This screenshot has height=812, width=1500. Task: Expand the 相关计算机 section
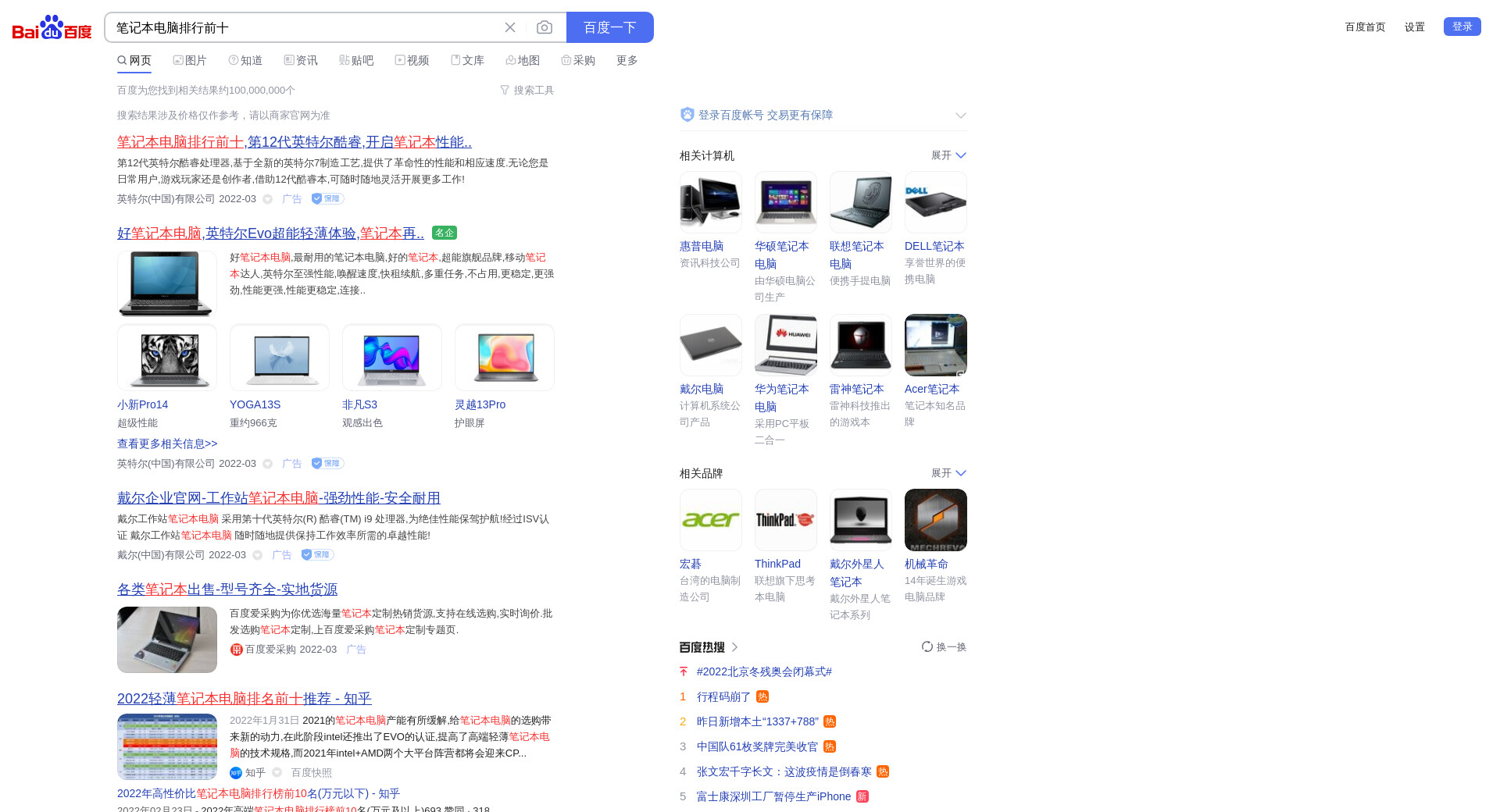pos(949,155)
